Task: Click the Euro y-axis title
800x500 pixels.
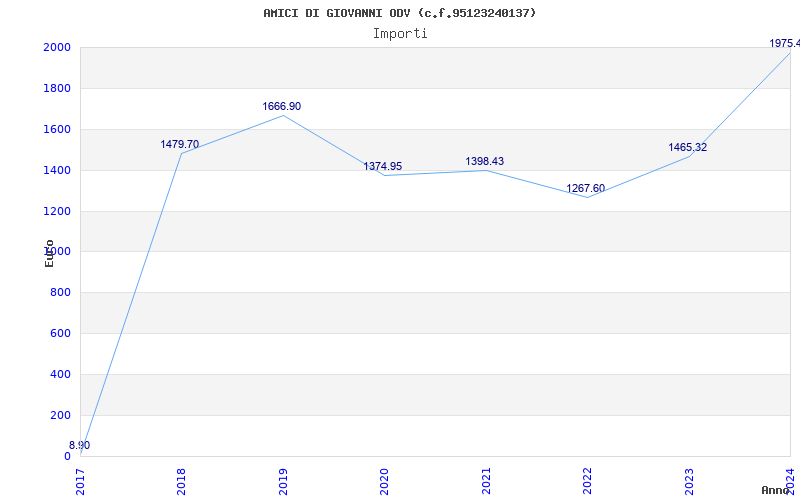Action: [49, 253]
